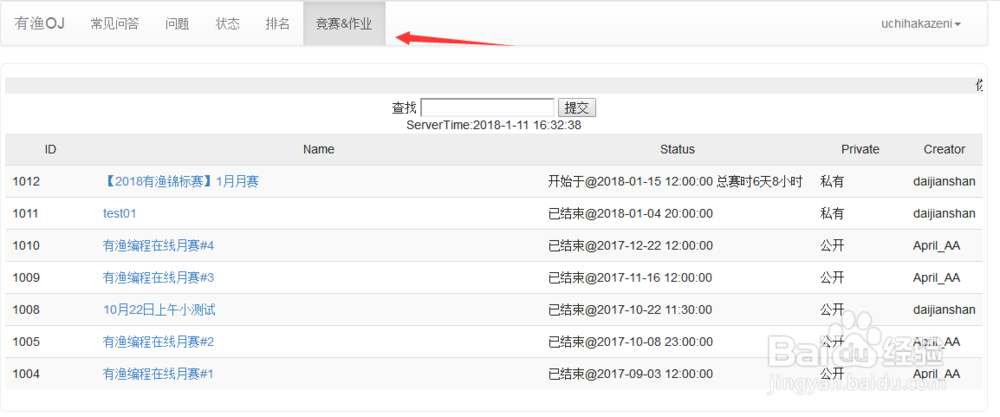Click the Status column header
The height and width of the screenshot is (417, 1000).
pos(677,149)
